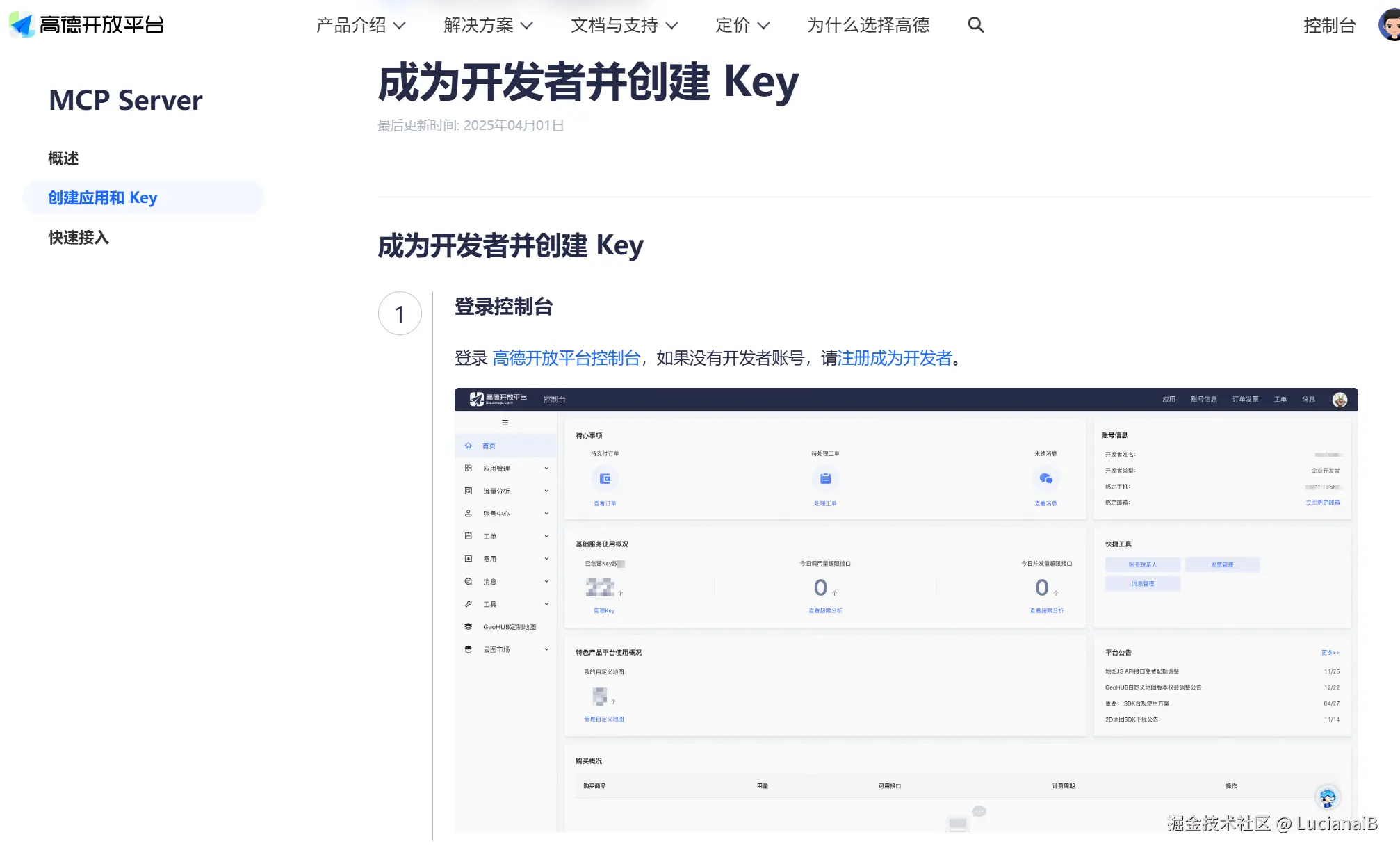Open the 解决方案 dropdown
Screen dimensions: 1400x855
488,25
